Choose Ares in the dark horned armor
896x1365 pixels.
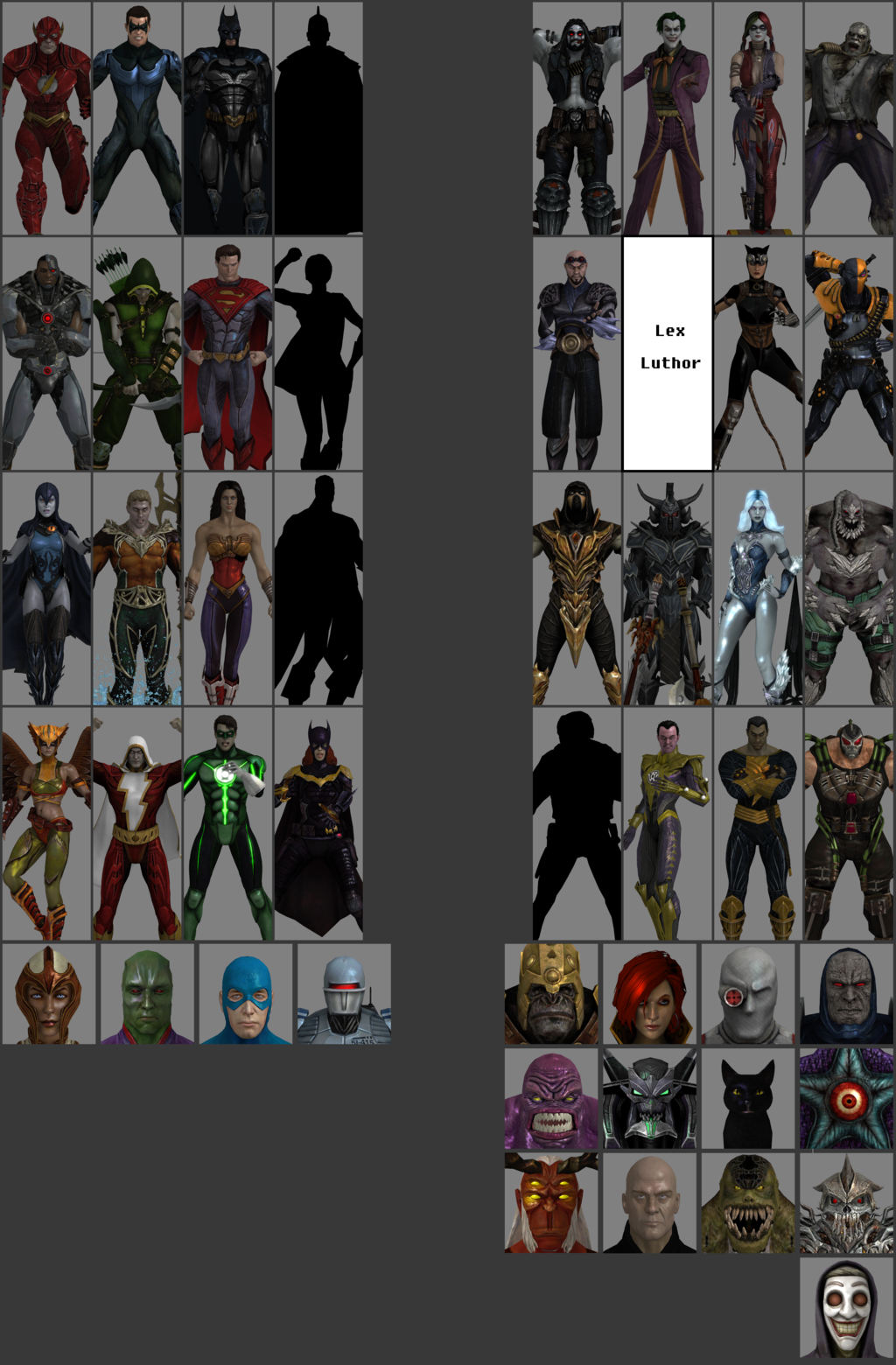click(668, 589)
